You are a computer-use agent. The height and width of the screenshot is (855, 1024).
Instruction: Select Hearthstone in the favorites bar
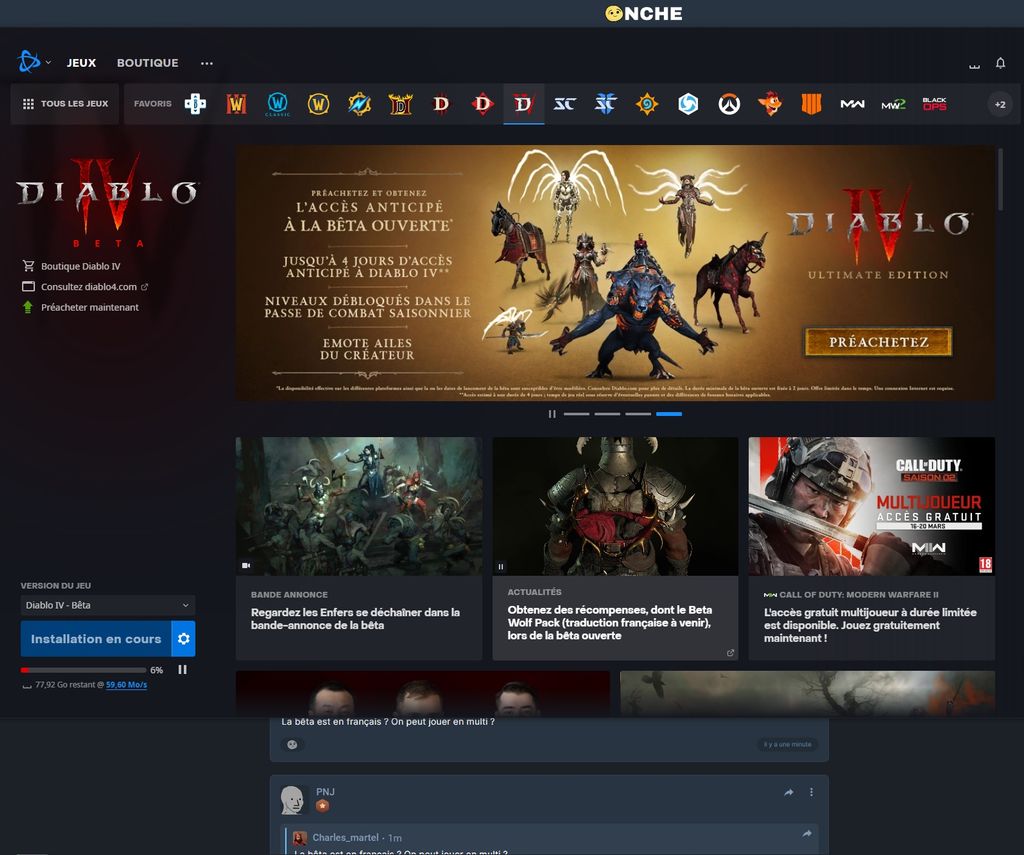pyautogui.click(x=647, y=104)
